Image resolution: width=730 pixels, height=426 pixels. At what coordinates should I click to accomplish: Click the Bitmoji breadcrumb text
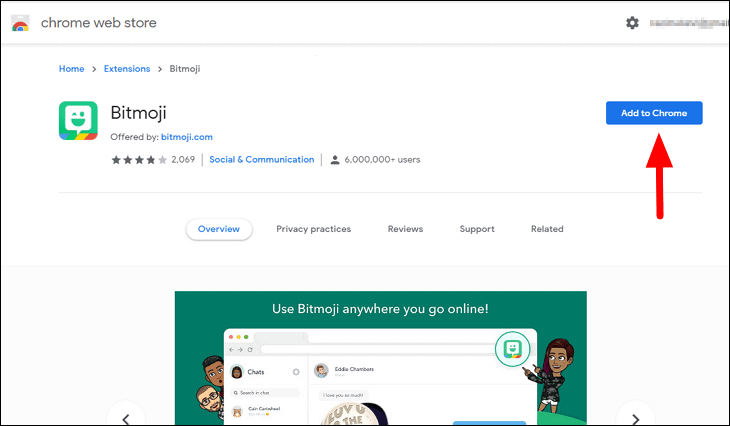[x=185, y=69]
